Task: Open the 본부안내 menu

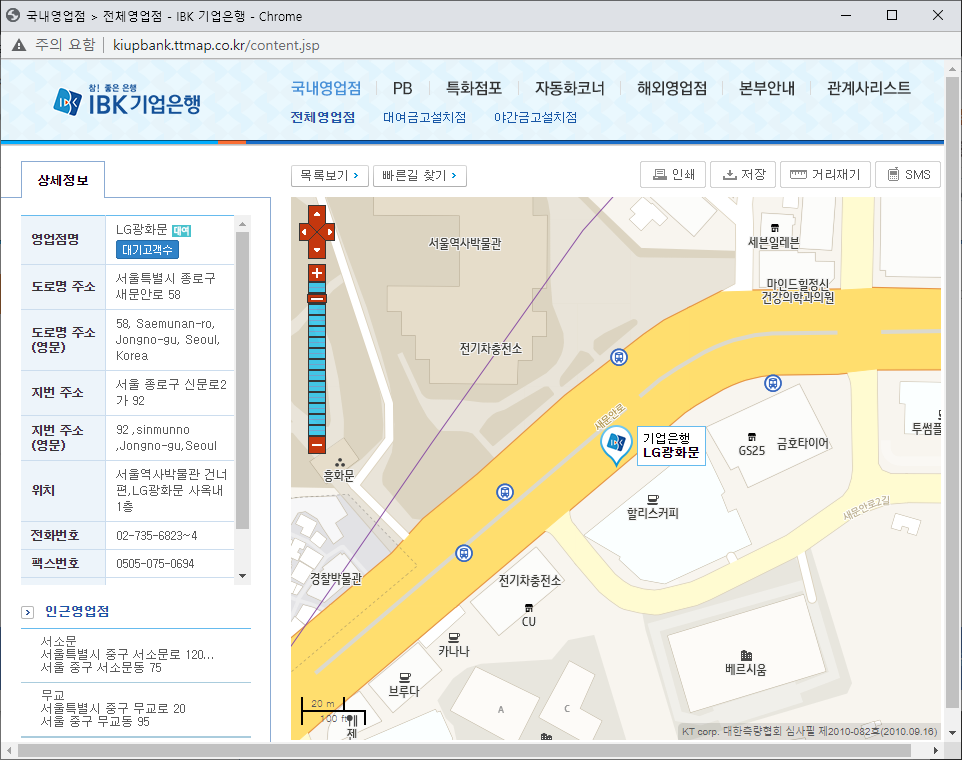Action: pyautogui.click(x=767, y=88)
